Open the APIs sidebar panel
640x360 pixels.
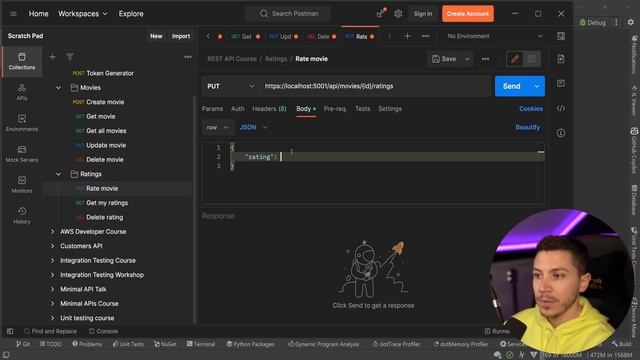pyautogui.click(x=22, y=92)
